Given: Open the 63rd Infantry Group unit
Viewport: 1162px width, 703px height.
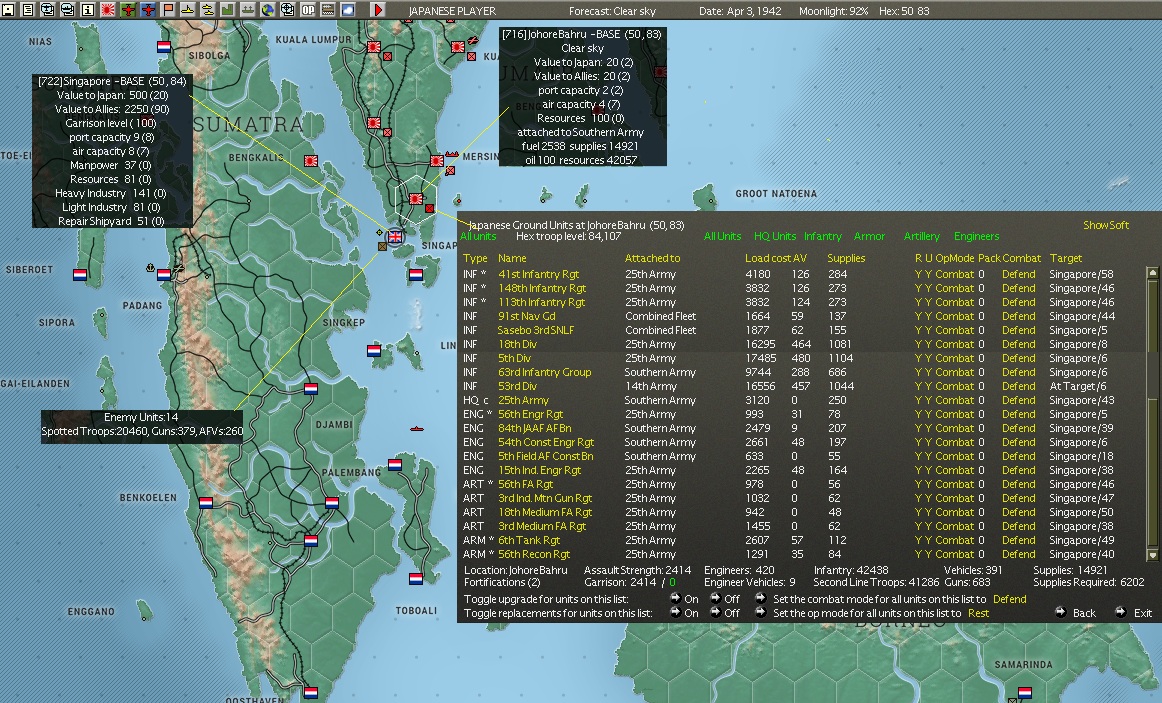Looking at the screenshot, I should point(545,373).
